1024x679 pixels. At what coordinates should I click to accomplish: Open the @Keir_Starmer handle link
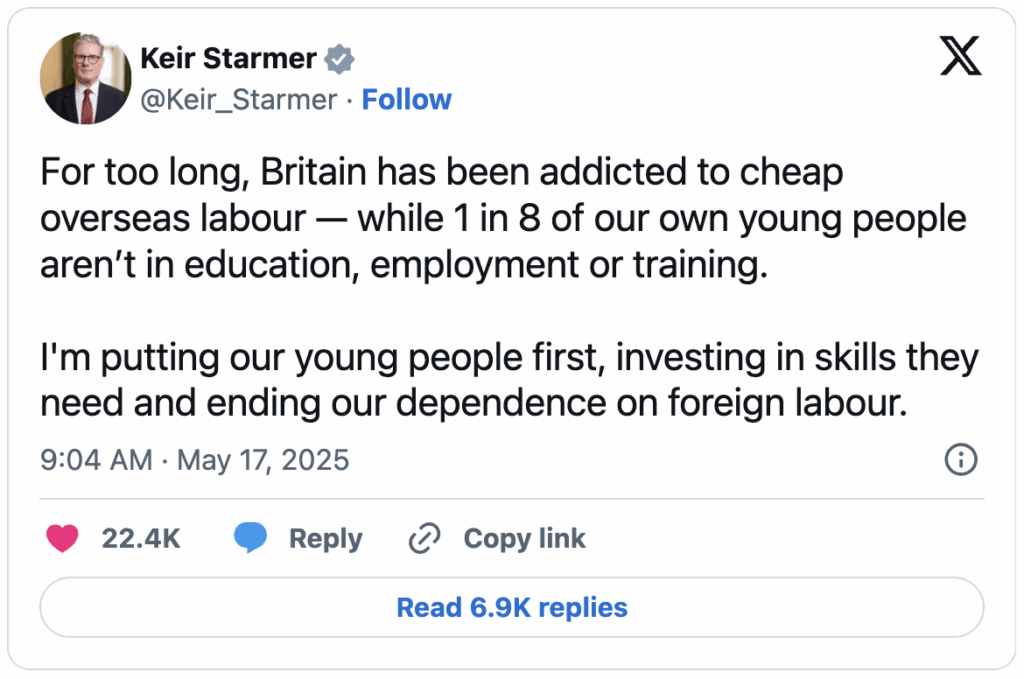tap(239, 100)
